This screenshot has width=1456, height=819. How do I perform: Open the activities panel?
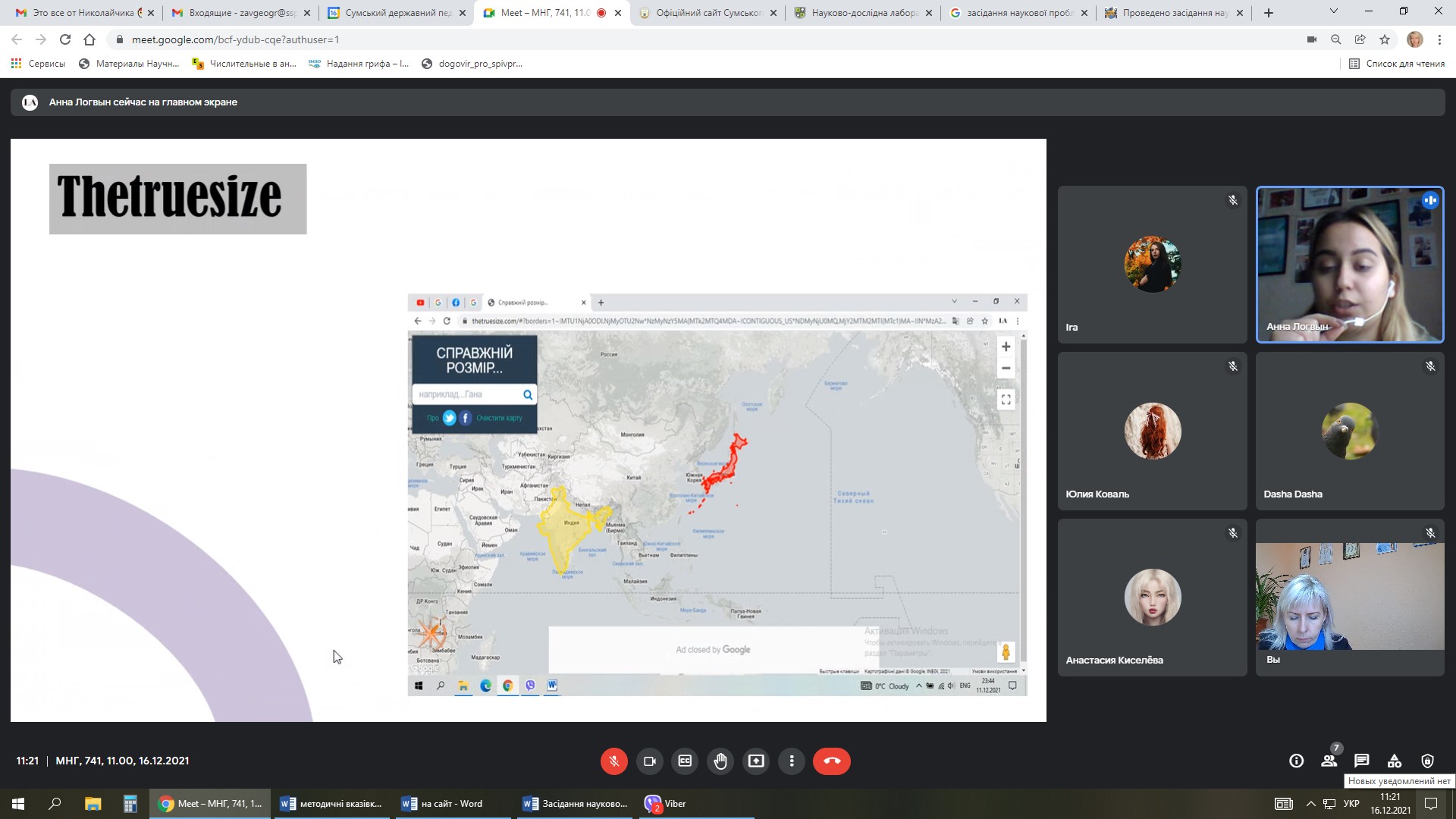pos(1394,761)
